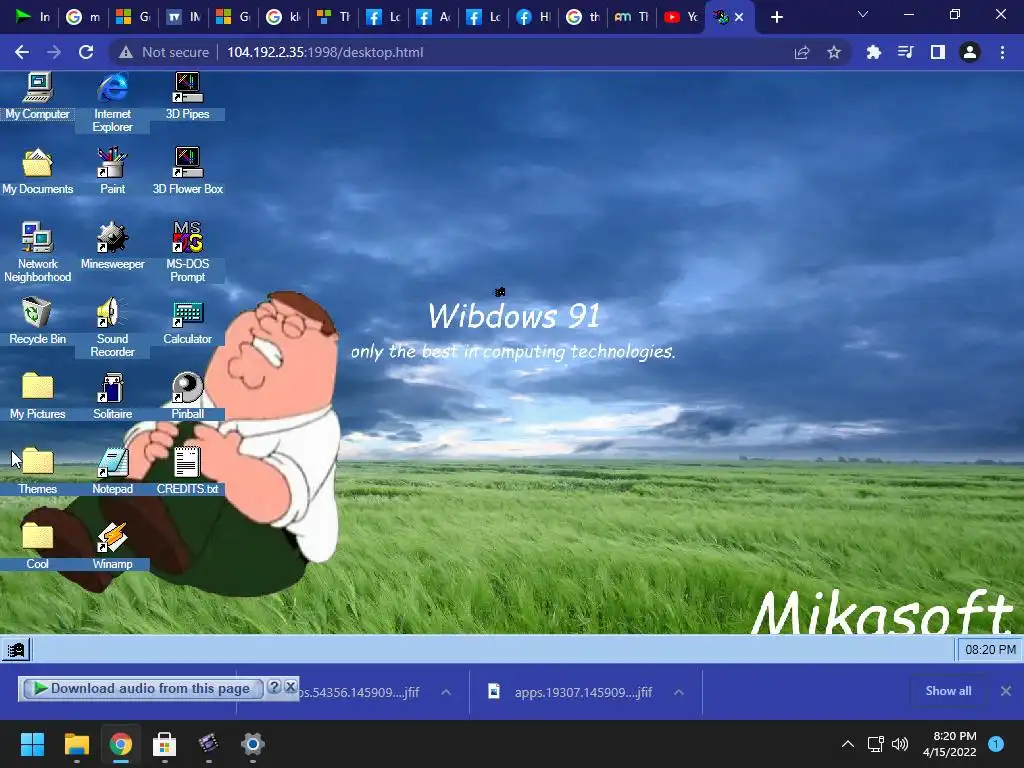Image resolution: width=1024 pixels, height=768 pixels.
Task: Open the My Computer desktop icon
Action: (37, 95)
